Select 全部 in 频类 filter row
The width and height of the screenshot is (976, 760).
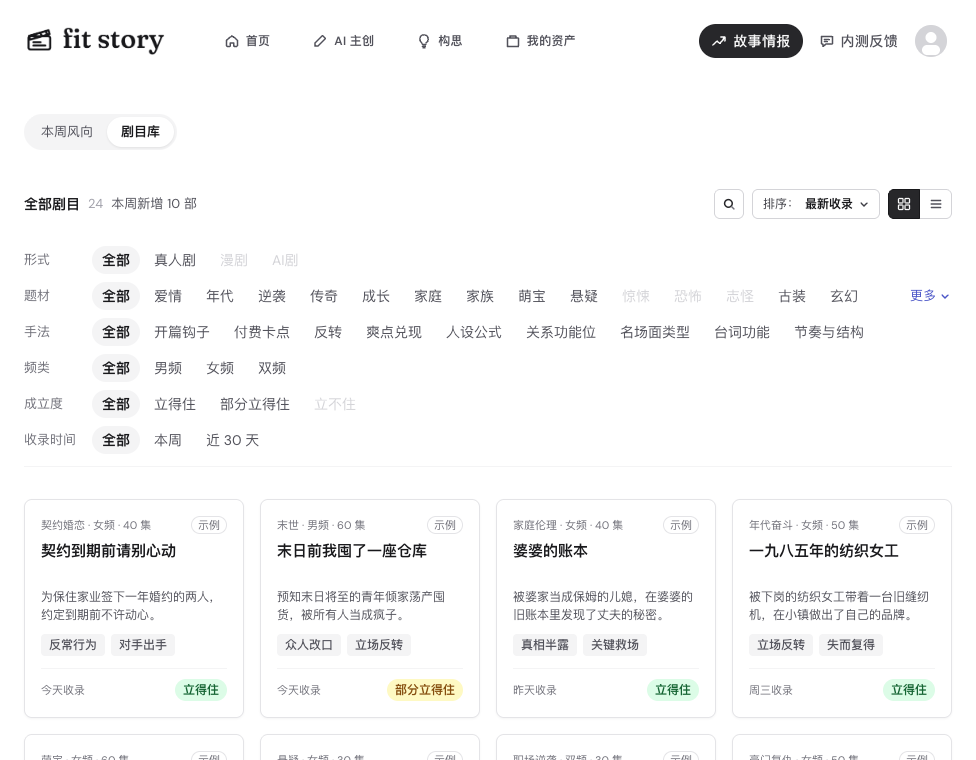pyautogui.click(x=116, y=368)
